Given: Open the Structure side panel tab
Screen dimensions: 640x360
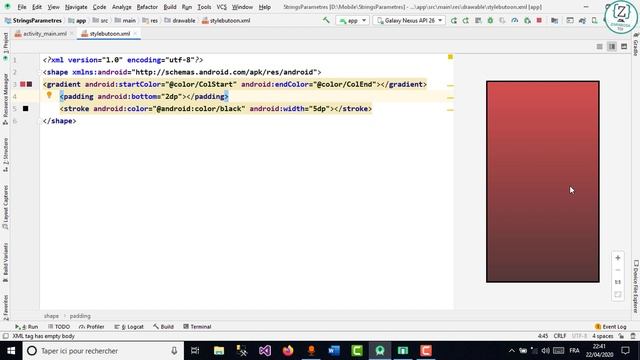Looking at the screenshot, I should 5,155.
